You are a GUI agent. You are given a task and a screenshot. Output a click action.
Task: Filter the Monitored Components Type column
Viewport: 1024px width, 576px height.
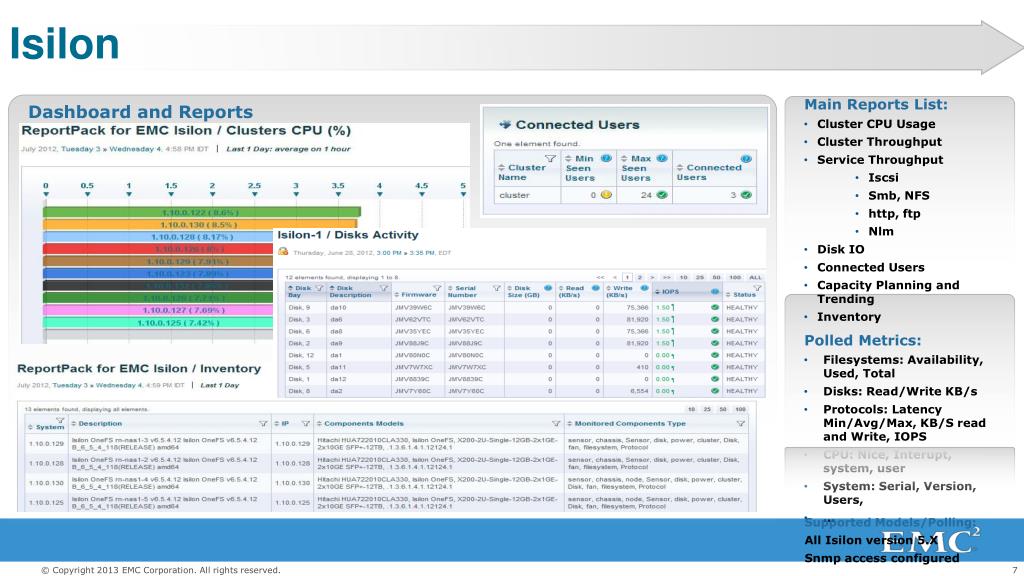[x=741, y=423]
